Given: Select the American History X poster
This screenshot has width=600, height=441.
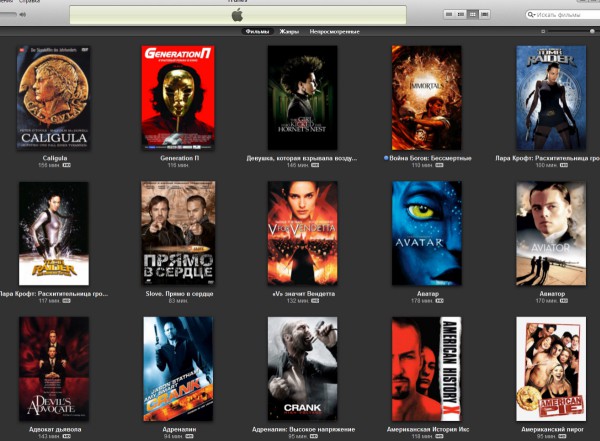Looking at the screenshot, I should click(427, 369).
